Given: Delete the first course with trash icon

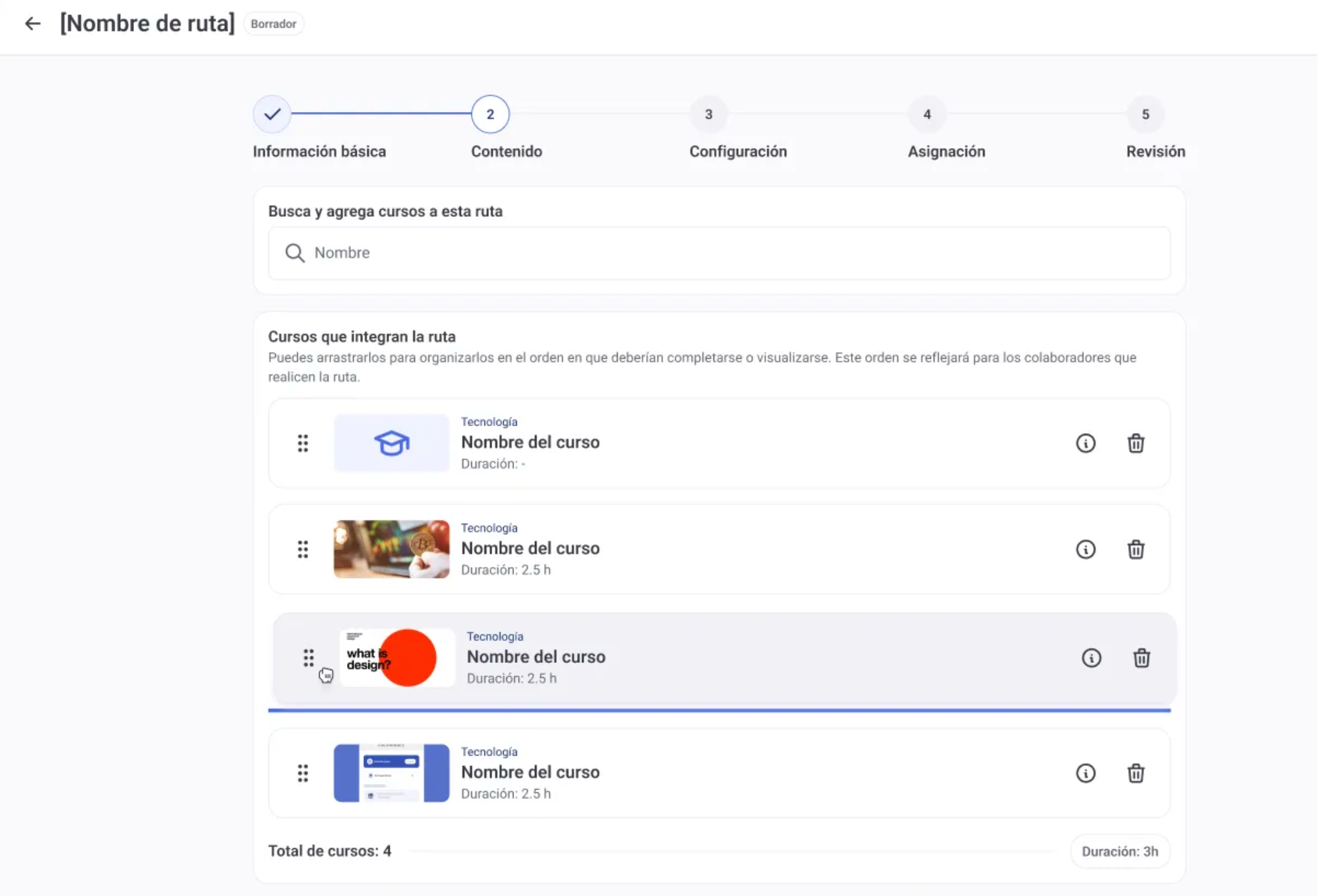Looking at the screenshot, I should click(x=1135, y=443).
